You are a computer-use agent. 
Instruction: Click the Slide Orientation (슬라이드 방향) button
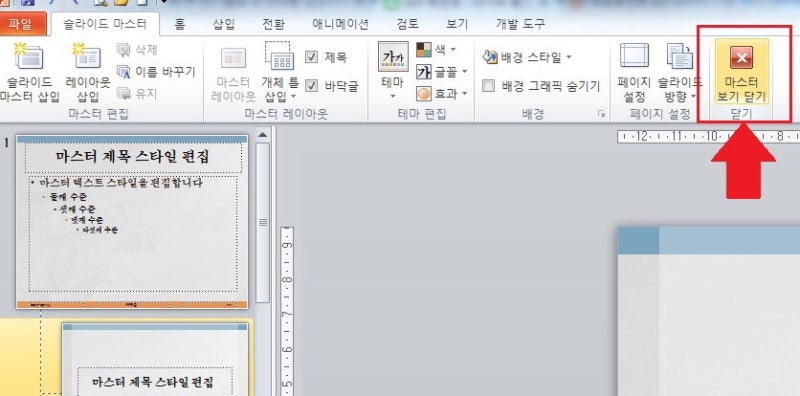coord(680,72)
